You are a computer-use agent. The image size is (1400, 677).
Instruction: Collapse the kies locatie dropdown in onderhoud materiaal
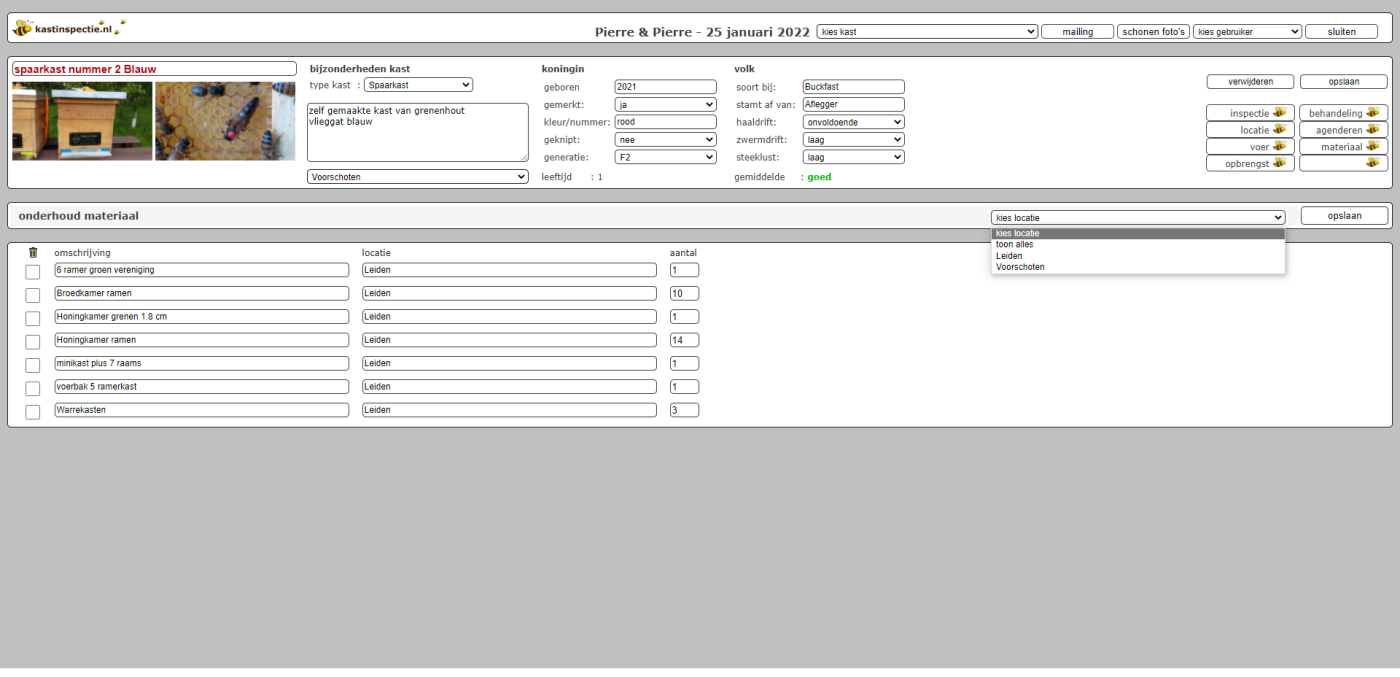click(x=1138, y=217)
